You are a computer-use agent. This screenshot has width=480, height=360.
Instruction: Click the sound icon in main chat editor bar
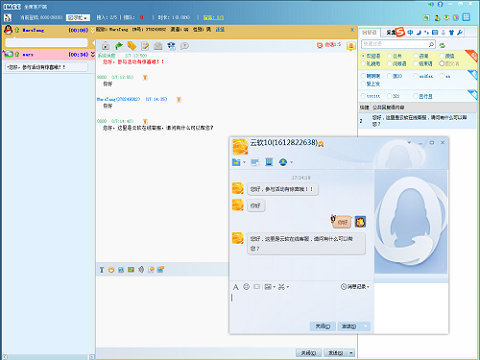point(141,269)
